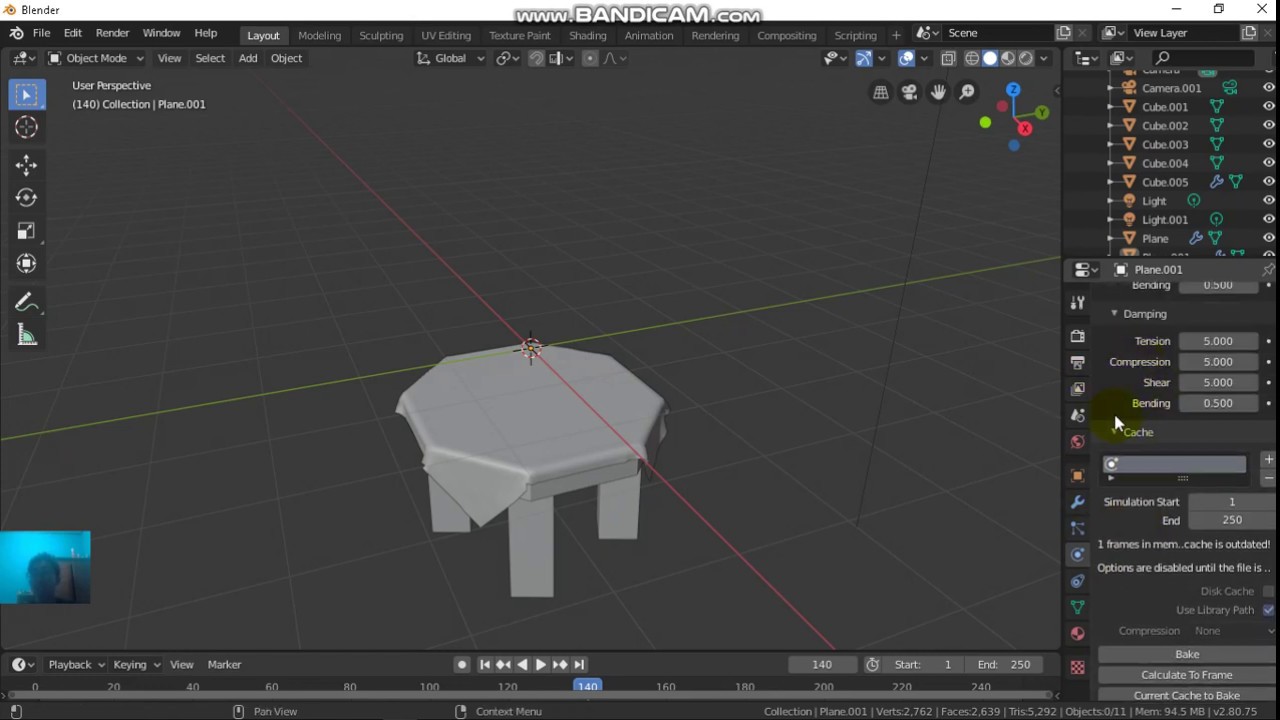This screenshot has width=1280, height=720.
Task: Open World properties tab icon
Action: 1077,441
